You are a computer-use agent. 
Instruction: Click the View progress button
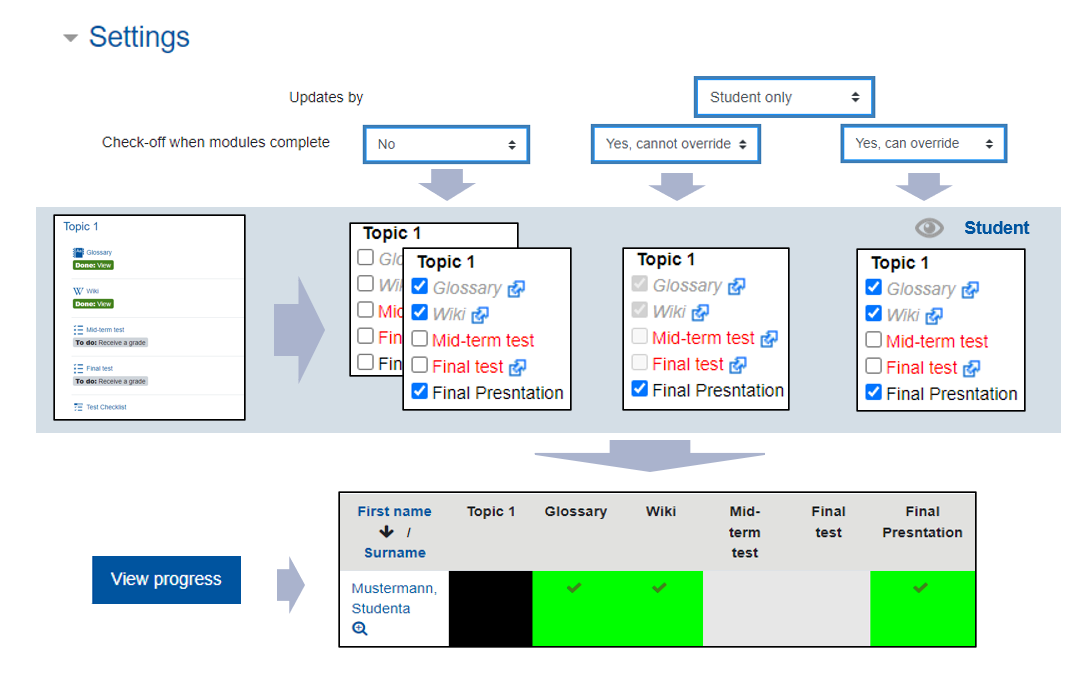166,580
